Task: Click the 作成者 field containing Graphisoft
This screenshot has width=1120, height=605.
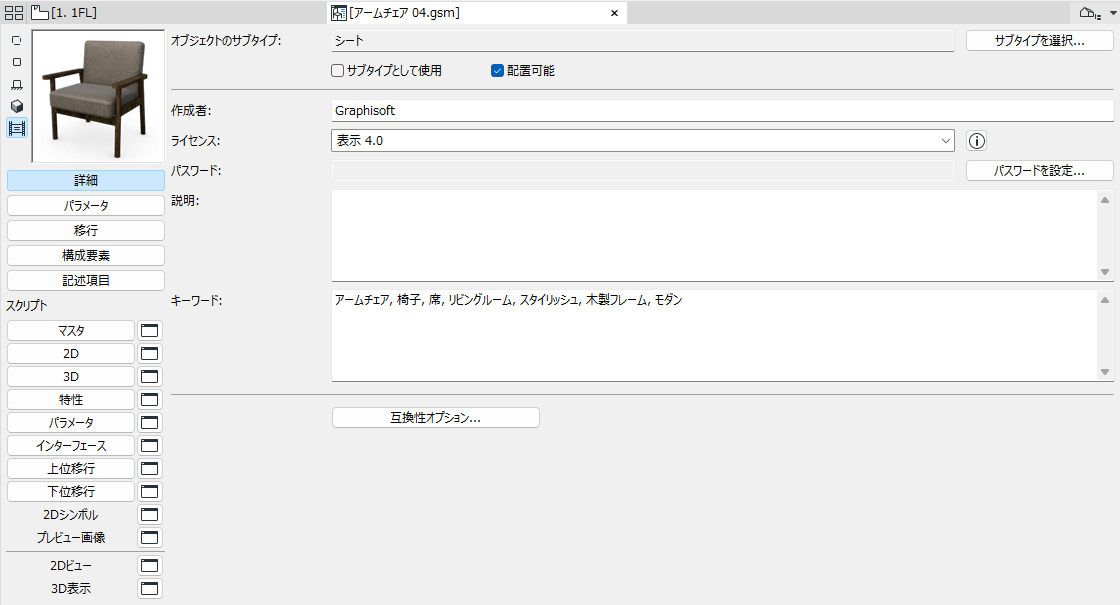Action: 722,111
